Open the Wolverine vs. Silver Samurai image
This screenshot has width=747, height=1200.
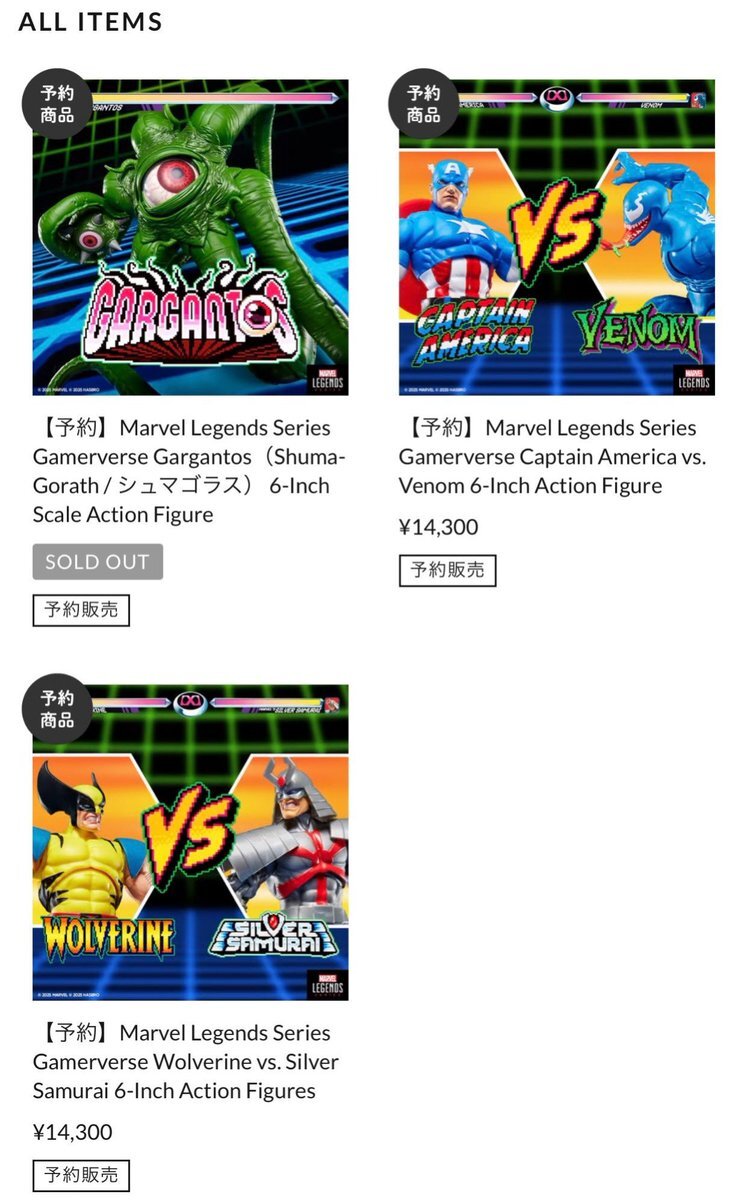190,842
